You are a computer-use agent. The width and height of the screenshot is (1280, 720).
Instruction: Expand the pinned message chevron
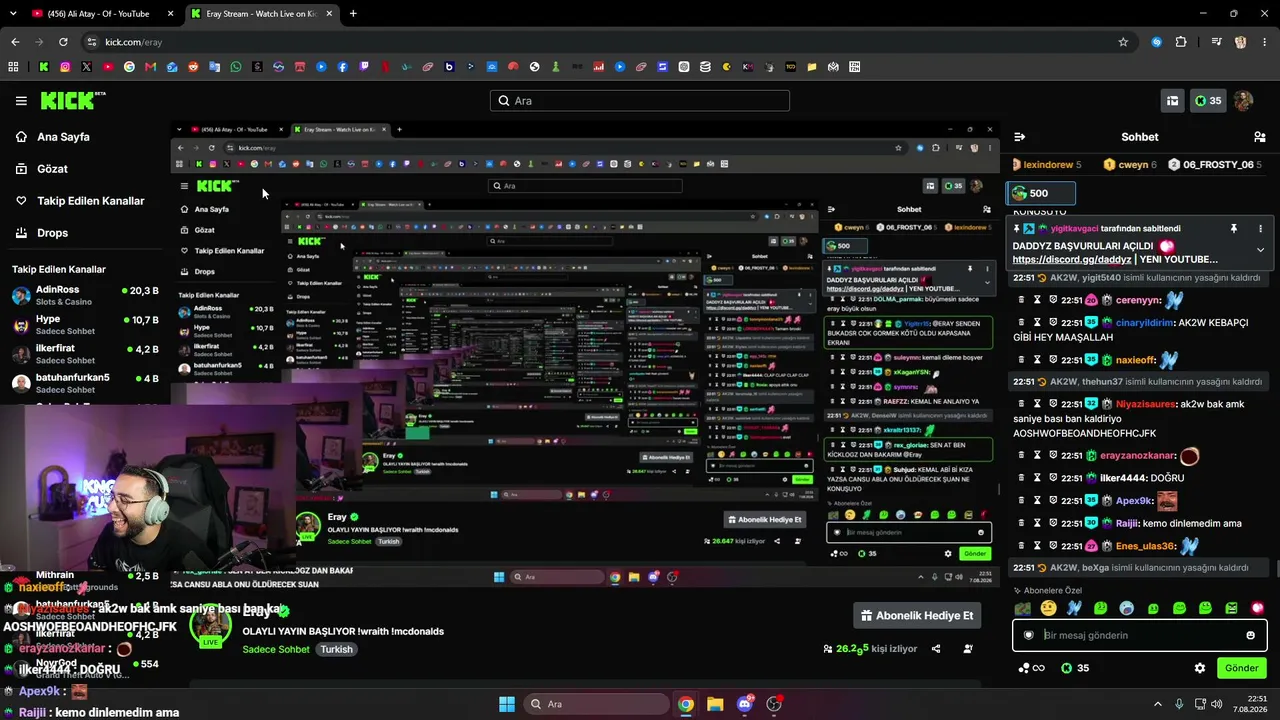tap(1260, 250)
